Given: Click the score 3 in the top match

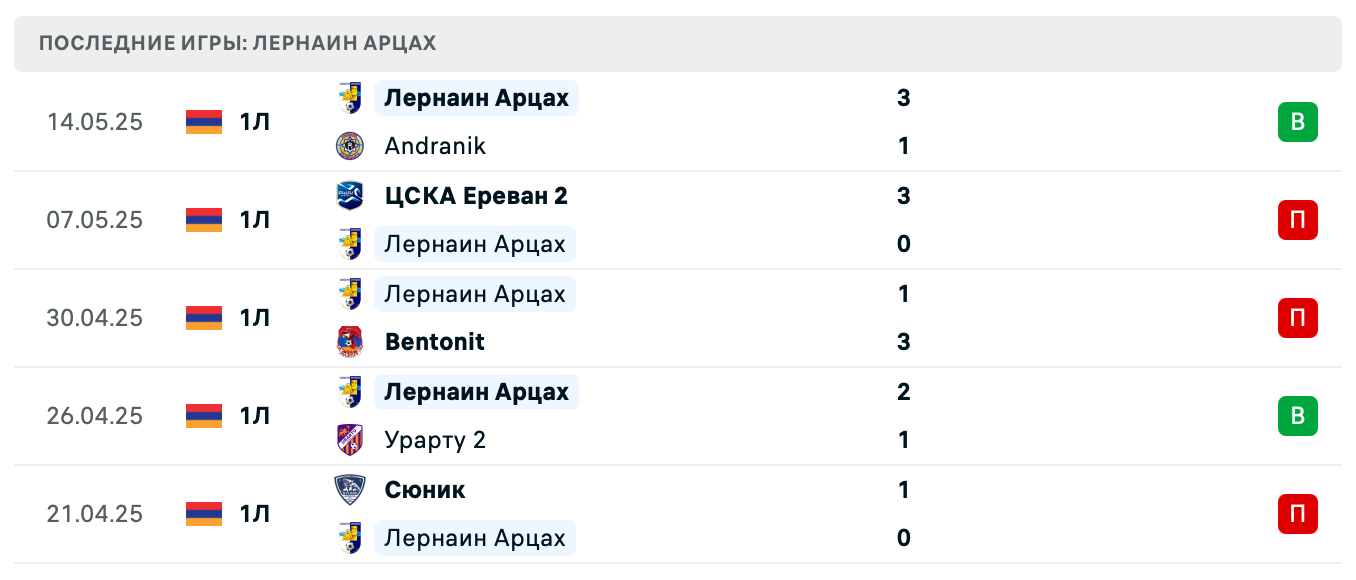Looking at the screenshot, I should 903,98.
